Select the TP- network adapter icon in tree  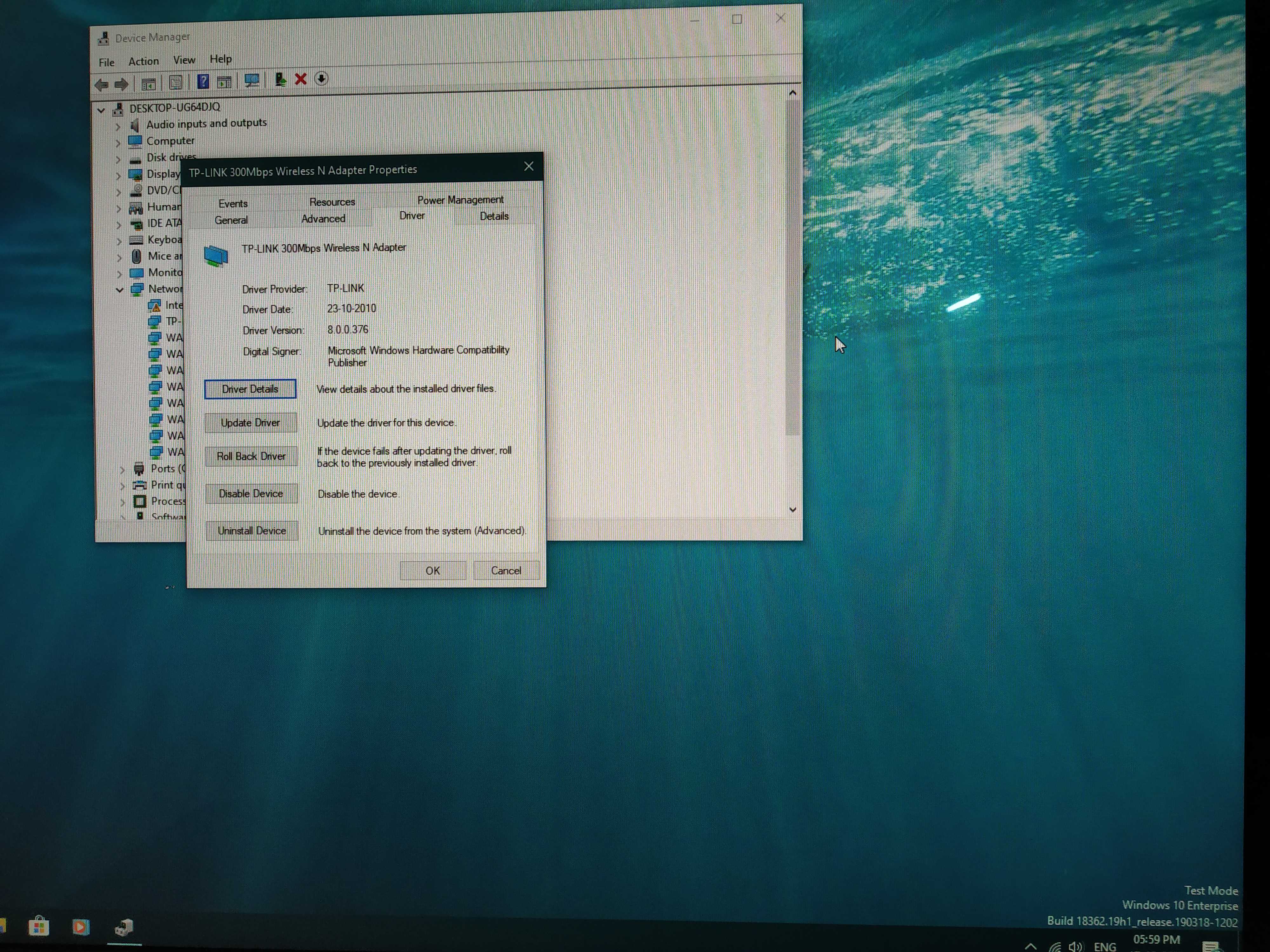[154, 321]
